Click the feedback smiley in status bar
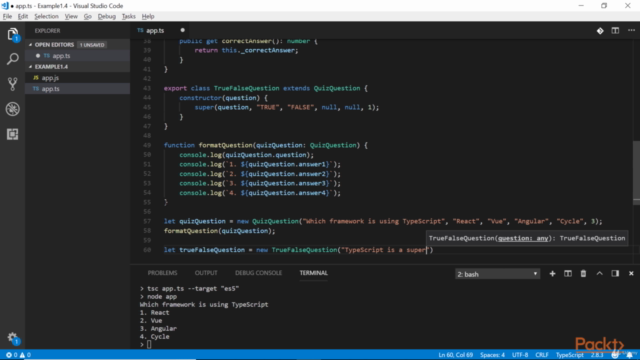This screenshot has width=640, height=360. [x=615, y=355]
